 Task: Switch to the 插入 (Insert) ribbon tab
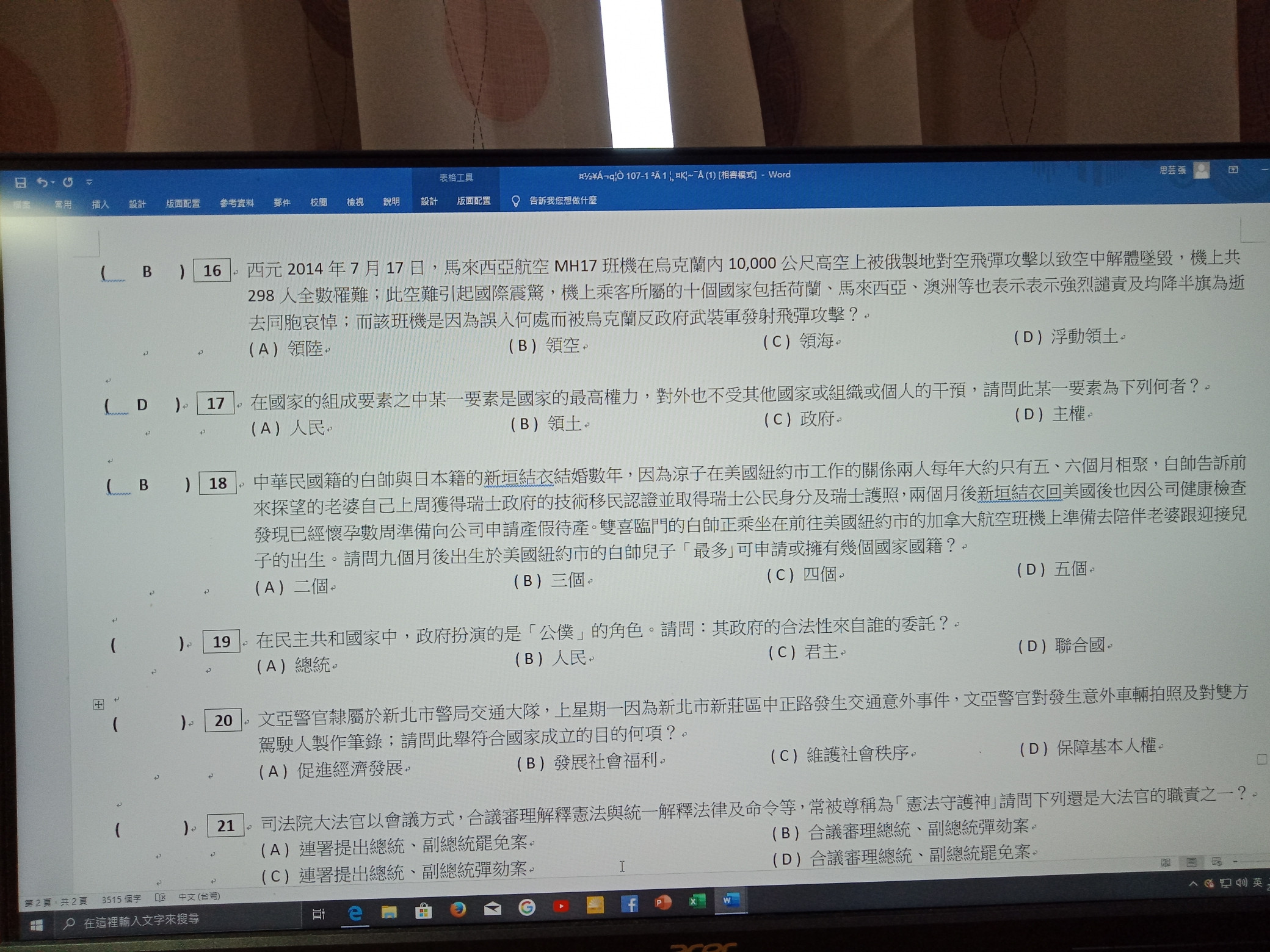pyautogui.click(x=100, y=204)
